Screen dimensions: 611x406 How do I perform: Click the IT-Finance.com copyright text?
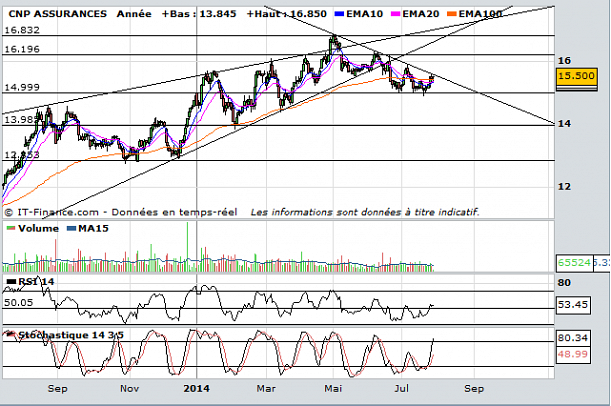pyautogui.click(x=121, y=212)
